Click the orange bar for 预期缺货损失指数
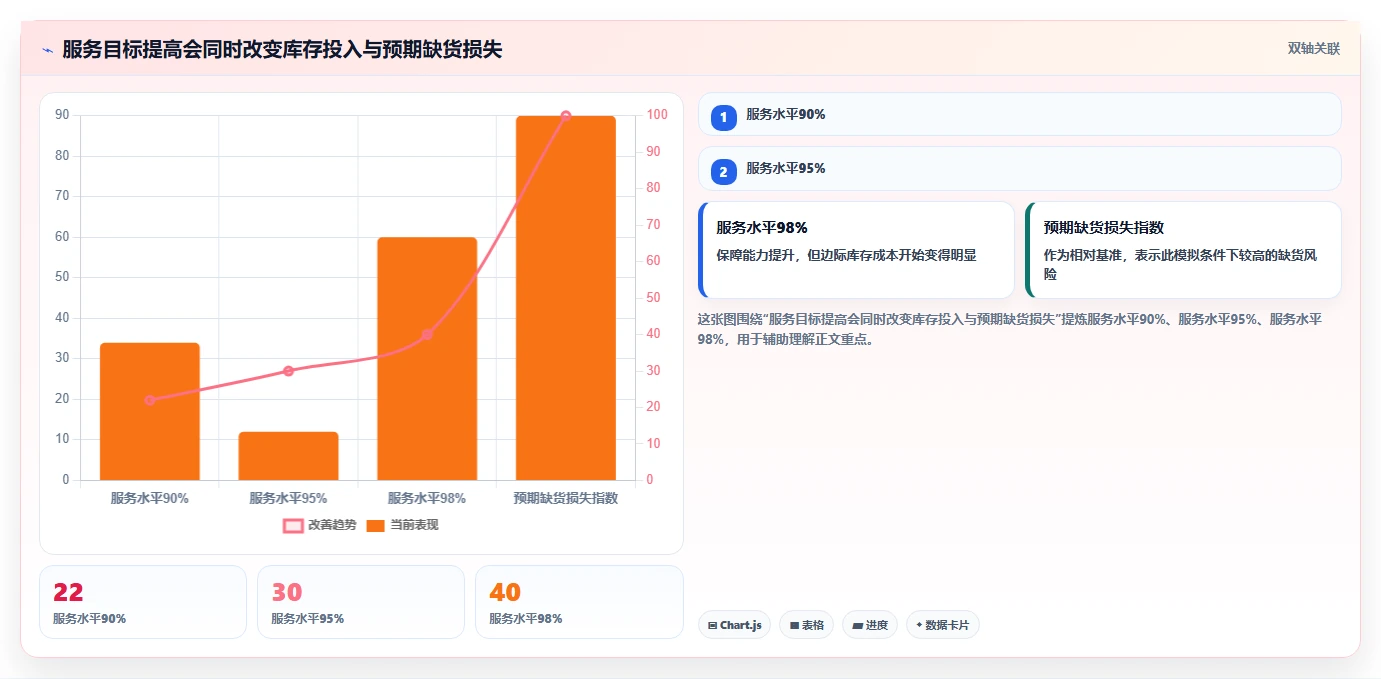Image resolution: width=1381 pixels, height=679 pixels. (x=566, y=298)
